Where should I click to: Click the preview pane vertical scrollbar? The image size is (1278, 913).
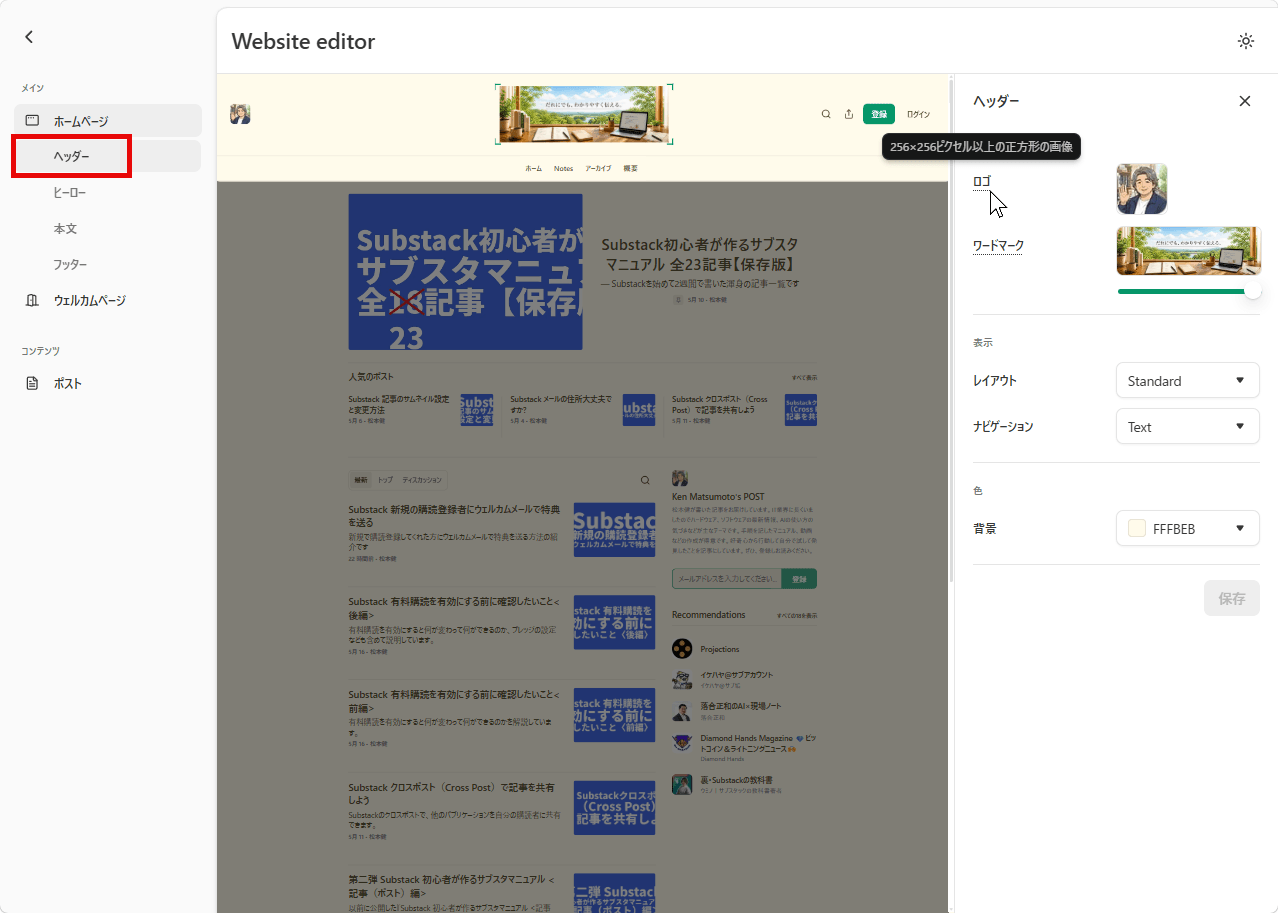[x=952, y=330]
